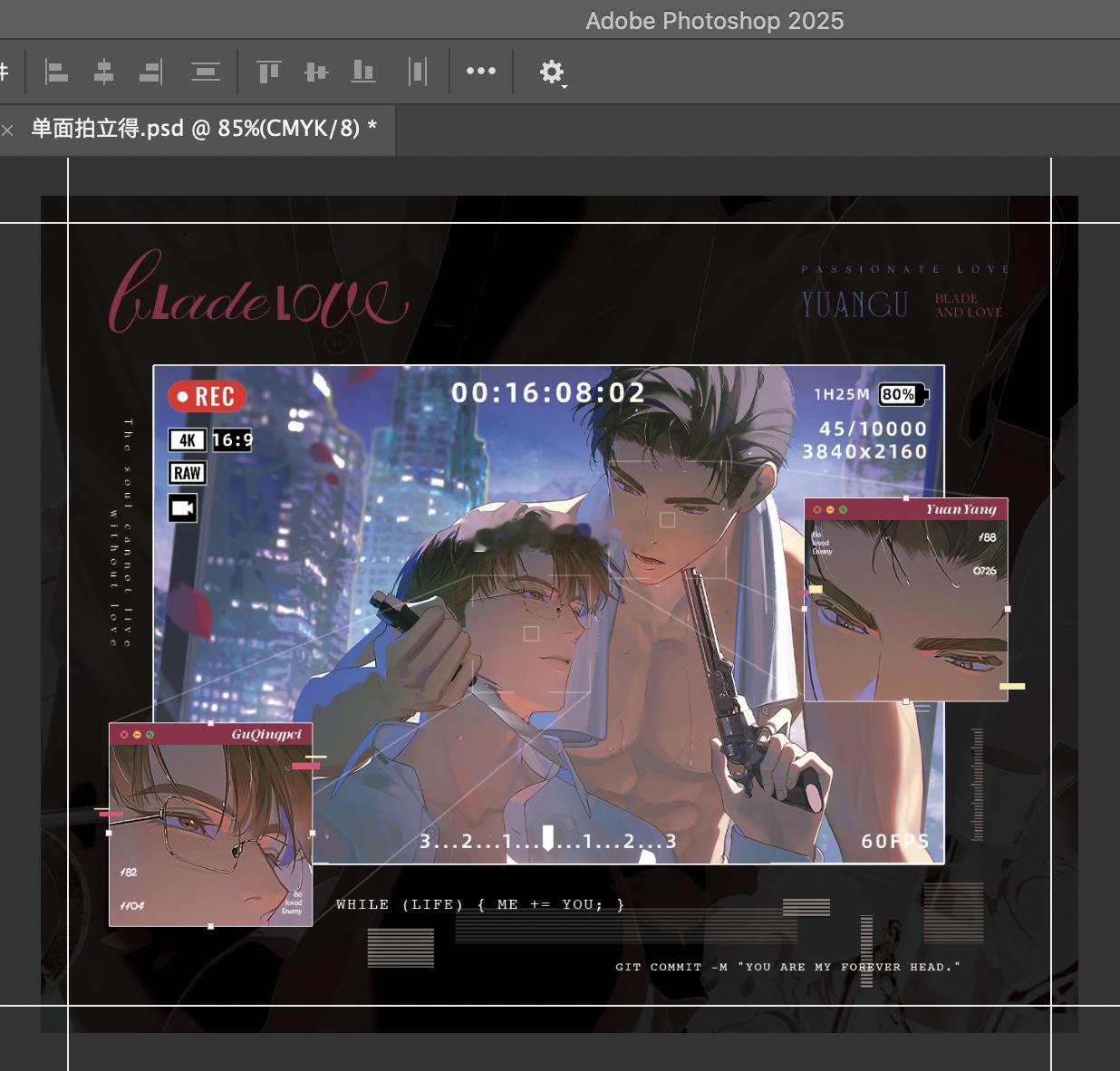Click the YuanYang title bar label
The height and width of the screenshot is (1071, 1120).
pos(961,509)
